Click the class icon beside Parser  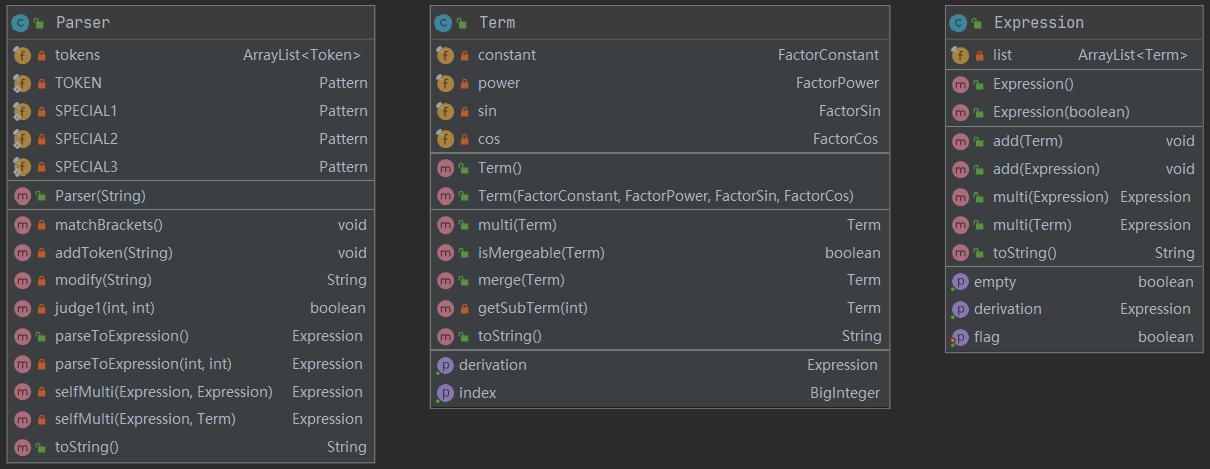tap(21, 22)
